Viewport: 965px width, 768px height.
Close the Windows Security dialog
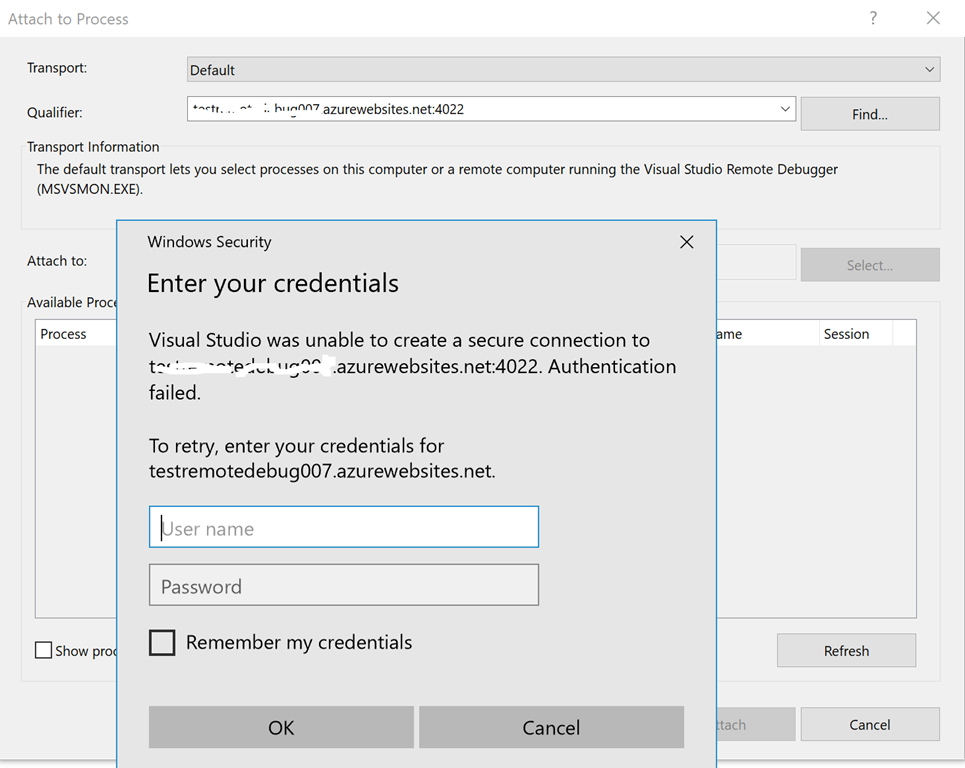click(687, 242)
